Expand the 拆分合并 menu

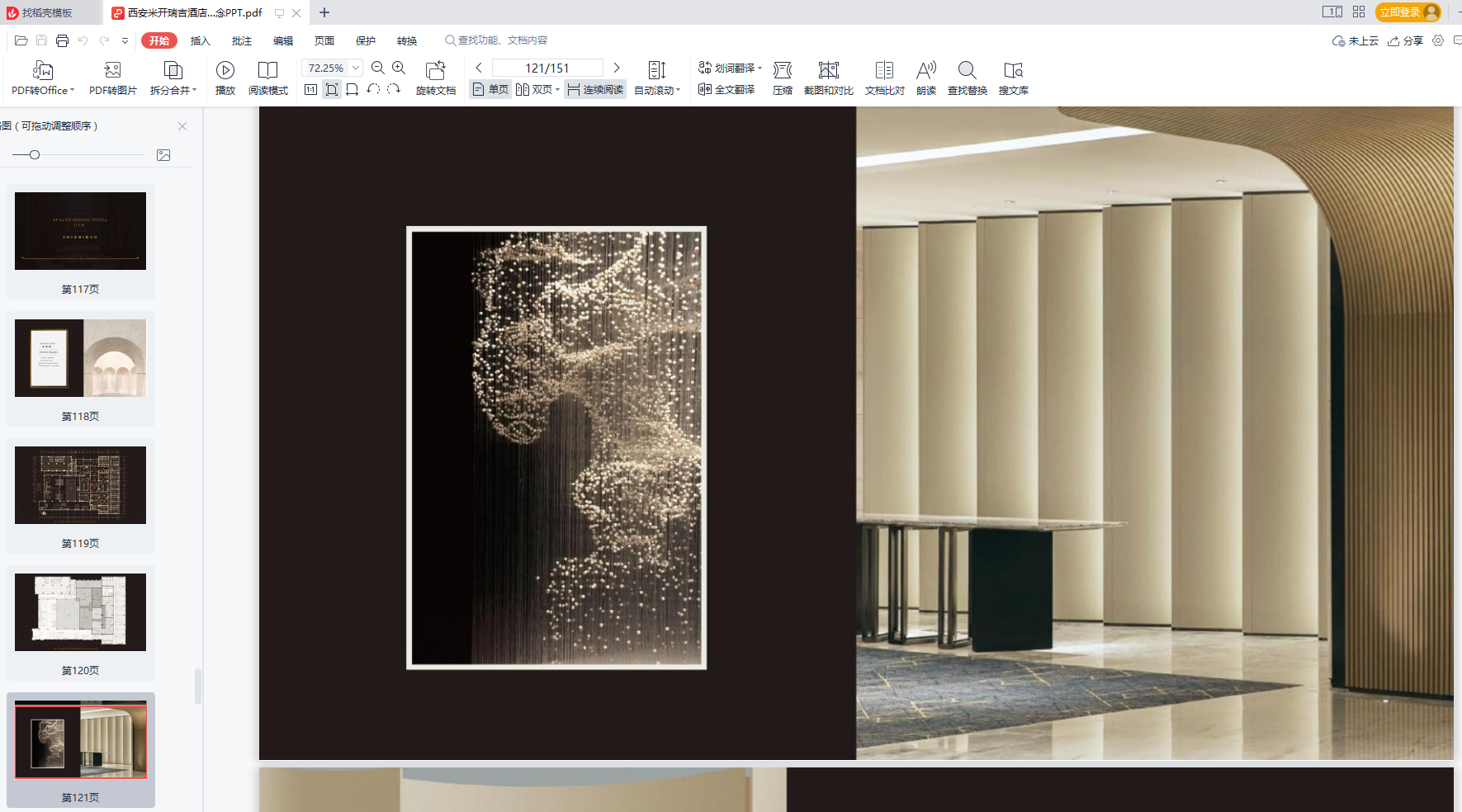point(173,78)
